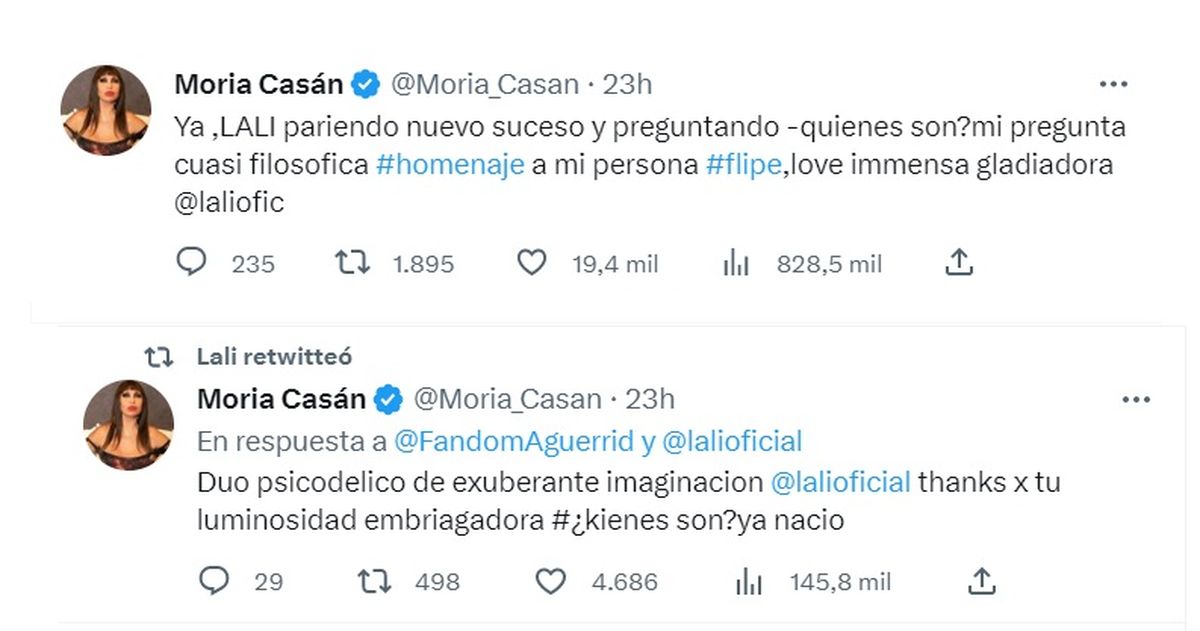Click Moria Casán avatar on first tweet
This screenshot has width=1200, height=631.
tap(105, 110)
